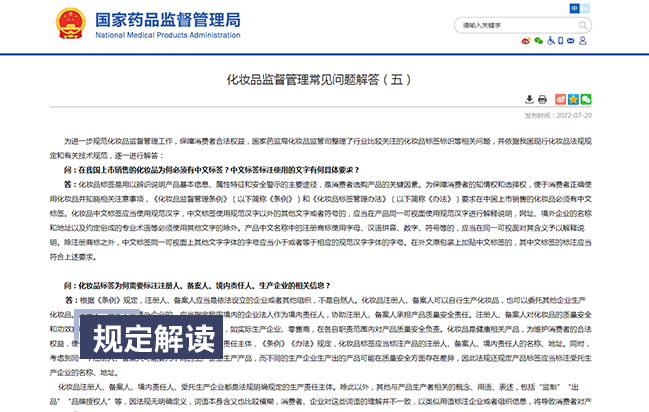This screenshot has width=649, height=412.
Task: Download the article with the download icon
Action: 529,99
